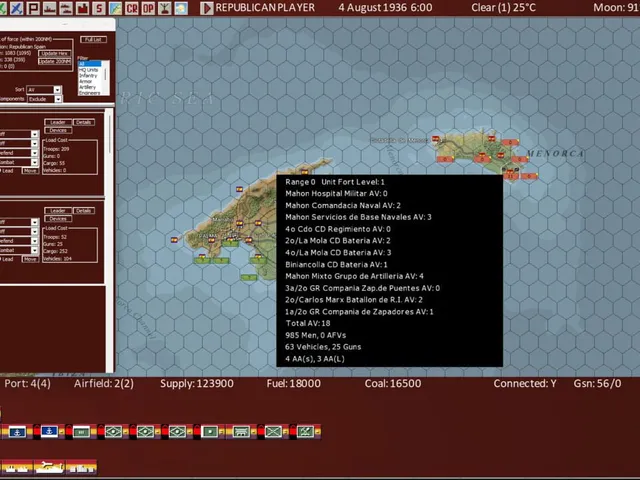Open Leader for the Troops 52 unit

coord(58,211)
